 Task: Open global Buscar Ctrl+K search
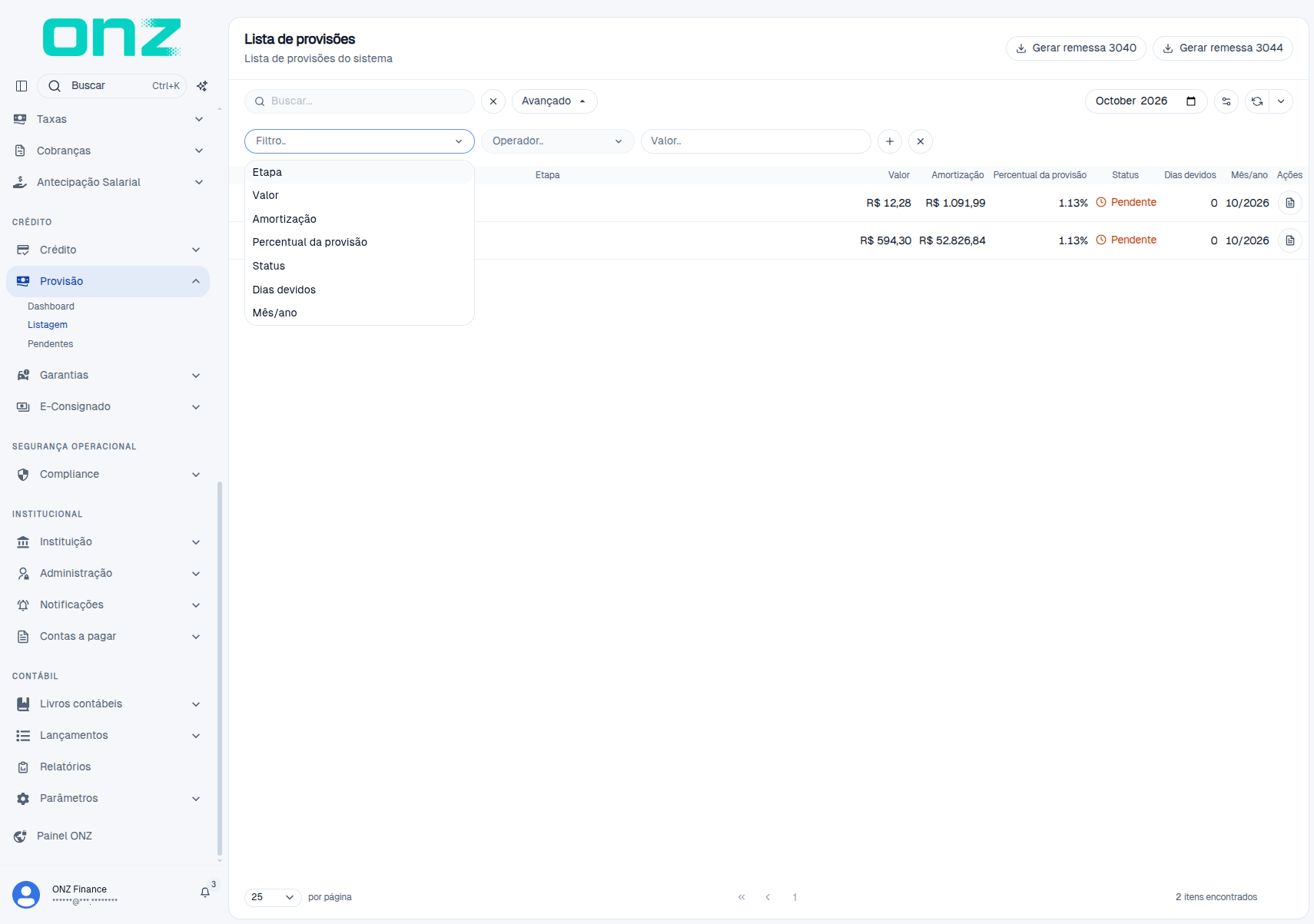click(111, 86)
